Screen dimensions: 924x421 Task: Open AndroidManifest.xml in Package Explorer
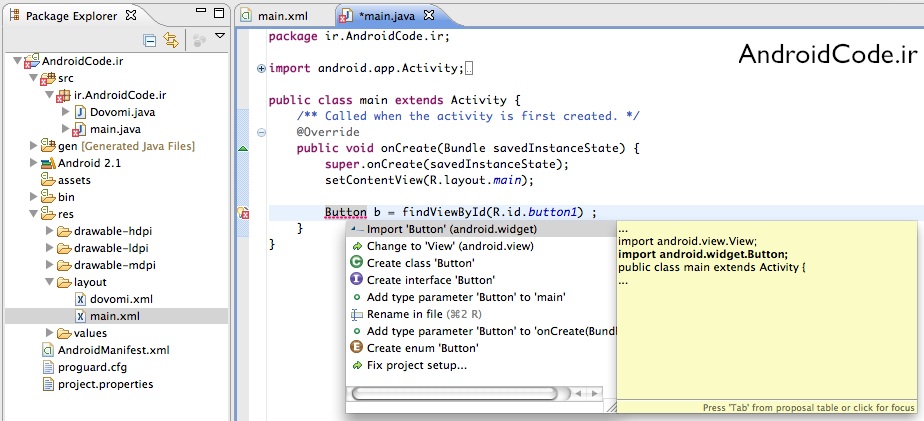[x=113, y=350]
